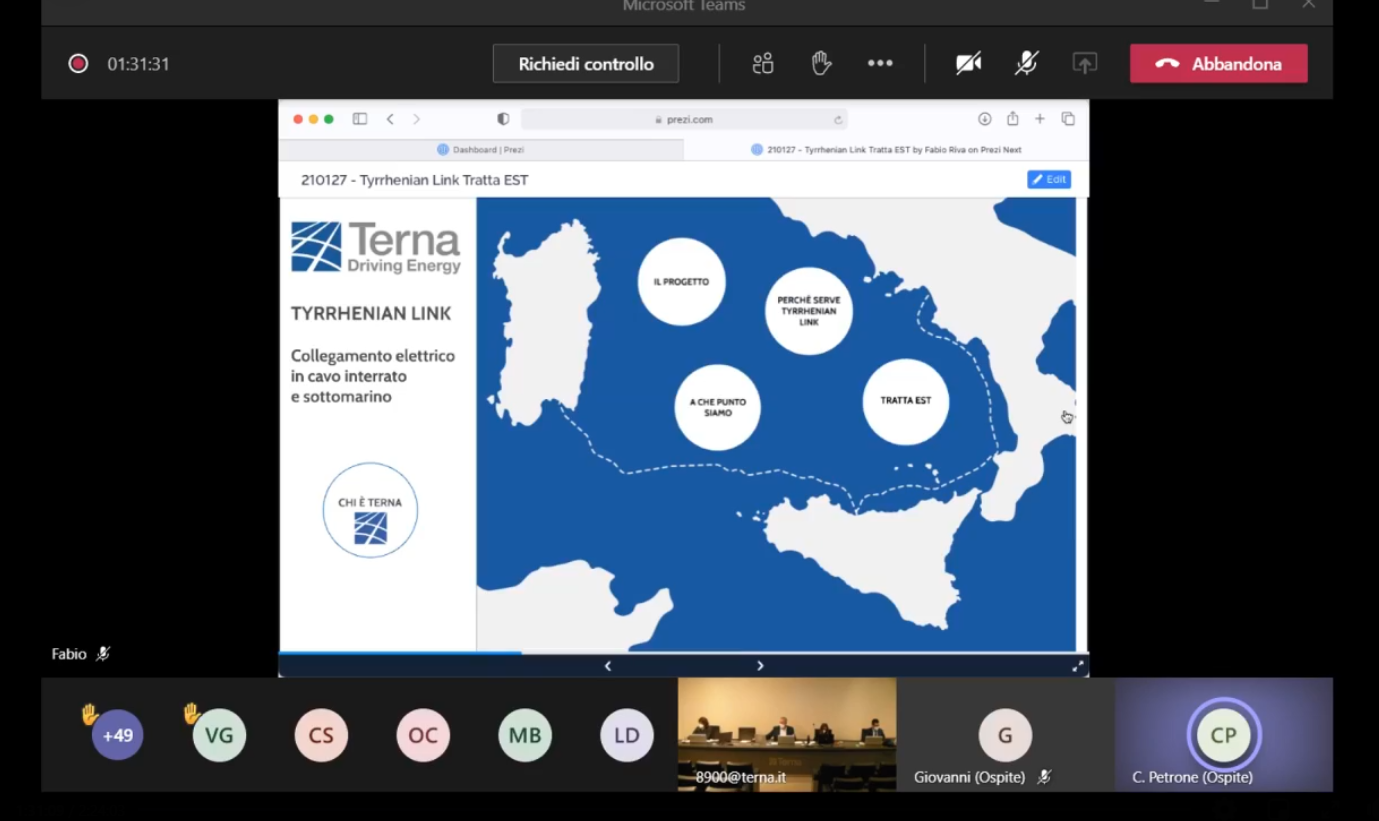Click the red close dot of browser
1379x821 pixels.
(x=297, y=119)
